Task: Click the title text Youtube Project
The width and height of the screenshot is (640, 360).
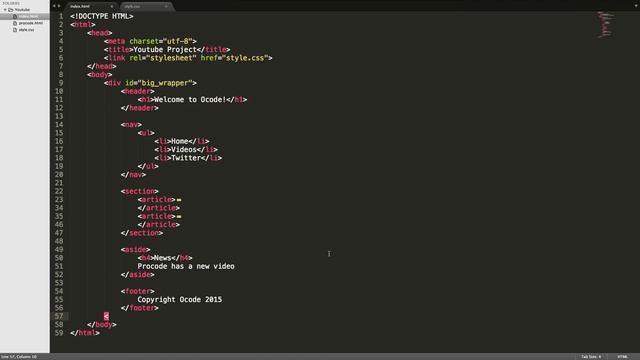Action: coord(165,50)
